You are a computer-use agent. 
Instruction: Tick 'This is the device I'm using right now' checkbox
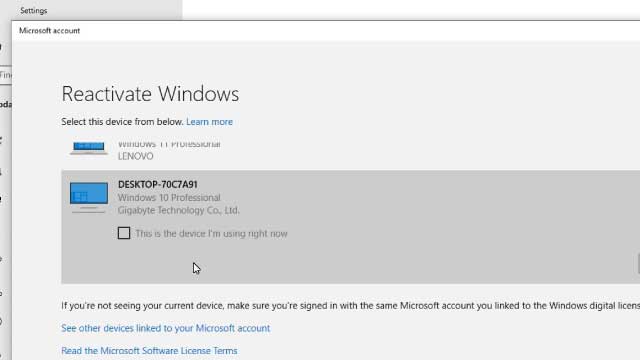(x=124, y=233)
